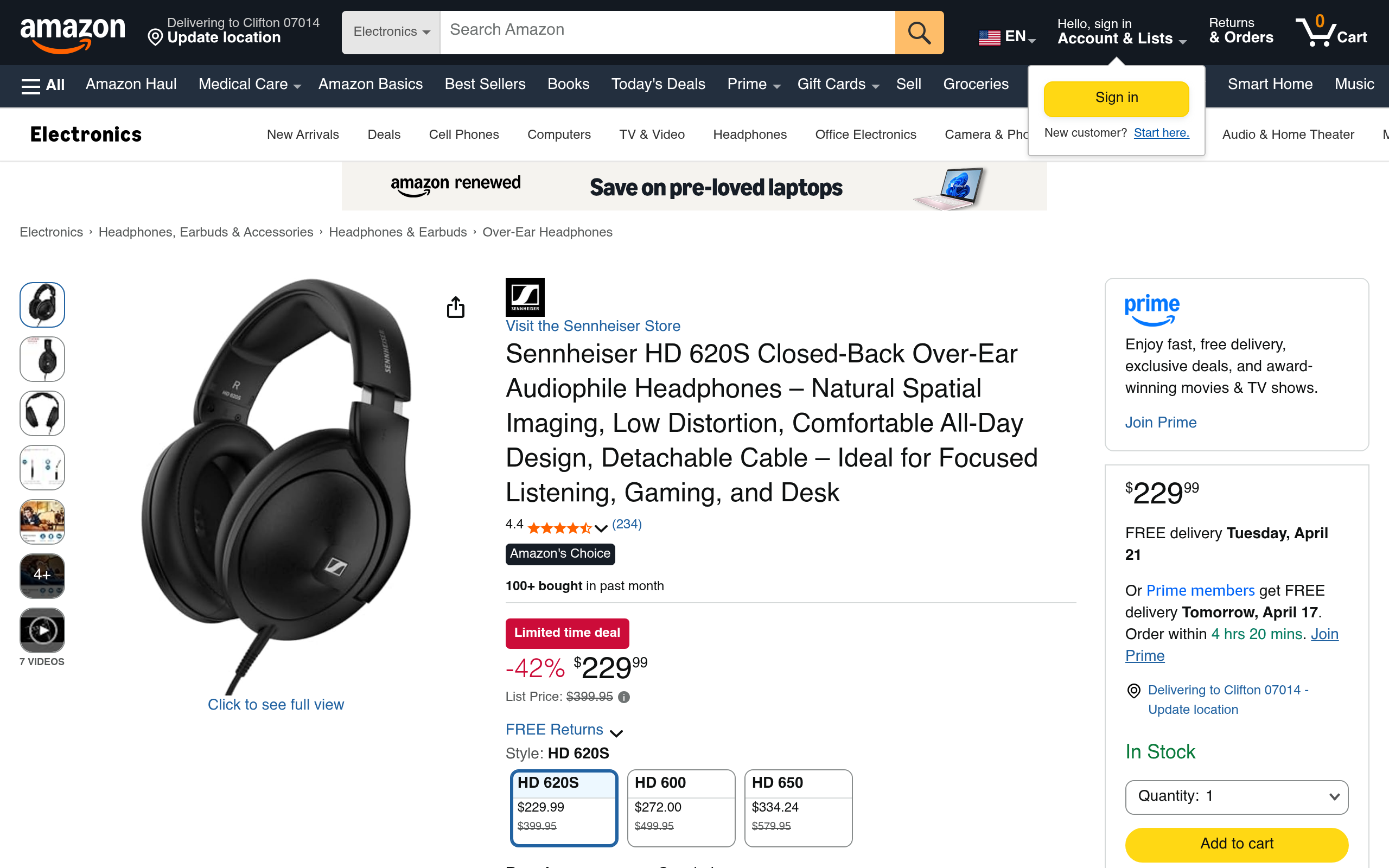The width and height of the screenshot is (1389, 868).
Task: Click the Add to cart button
Action: pyautogui.click(x=1237, y=843)
